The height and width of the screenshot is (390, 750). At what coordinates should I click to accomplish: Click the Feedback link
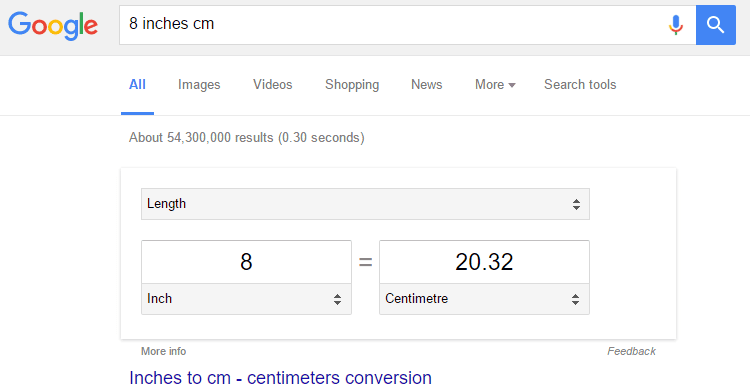point(631,351)
